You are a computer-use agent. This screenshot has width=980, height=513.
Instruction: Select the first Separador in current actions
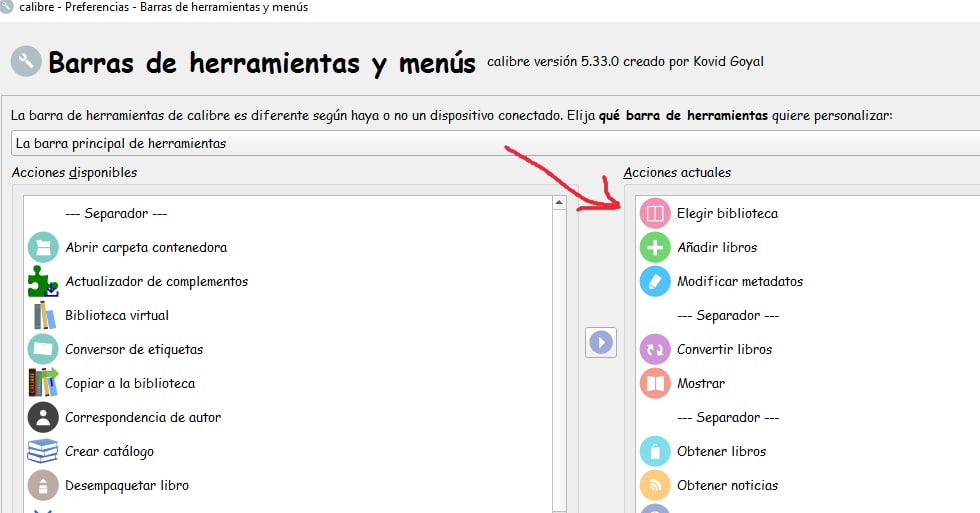point(728,316)
